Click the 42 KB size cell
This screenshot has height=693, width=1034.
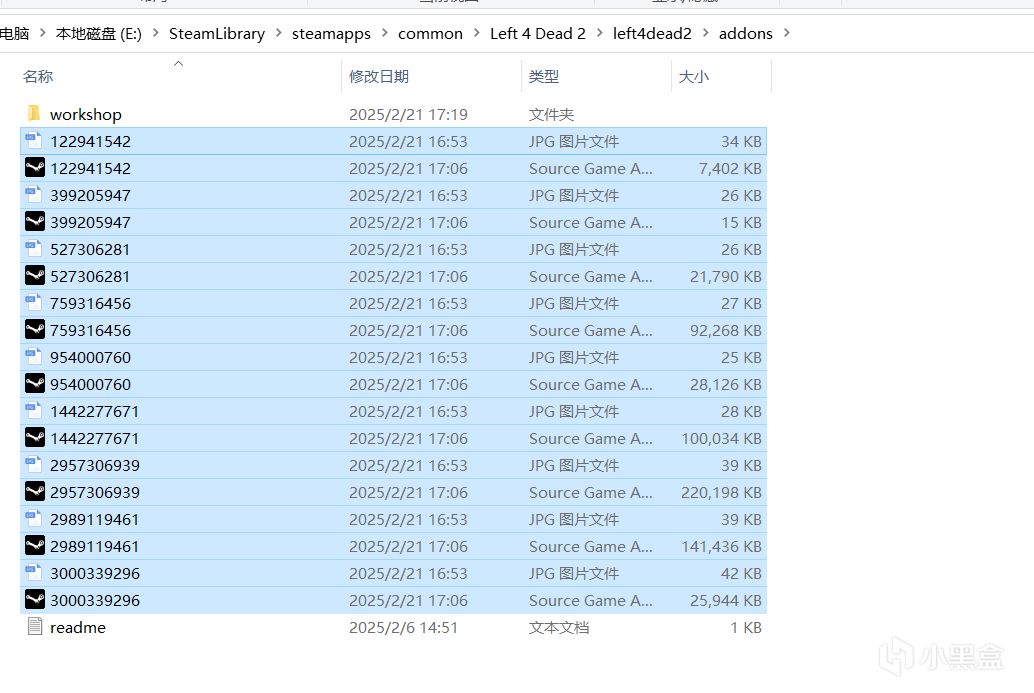tap(741, 574)
